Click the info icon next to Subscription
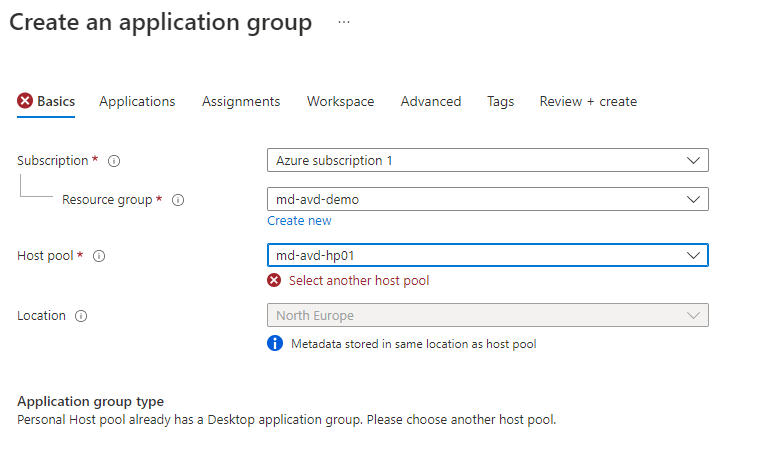This screenshot has height=467, width=775. [x=114, y=161]
